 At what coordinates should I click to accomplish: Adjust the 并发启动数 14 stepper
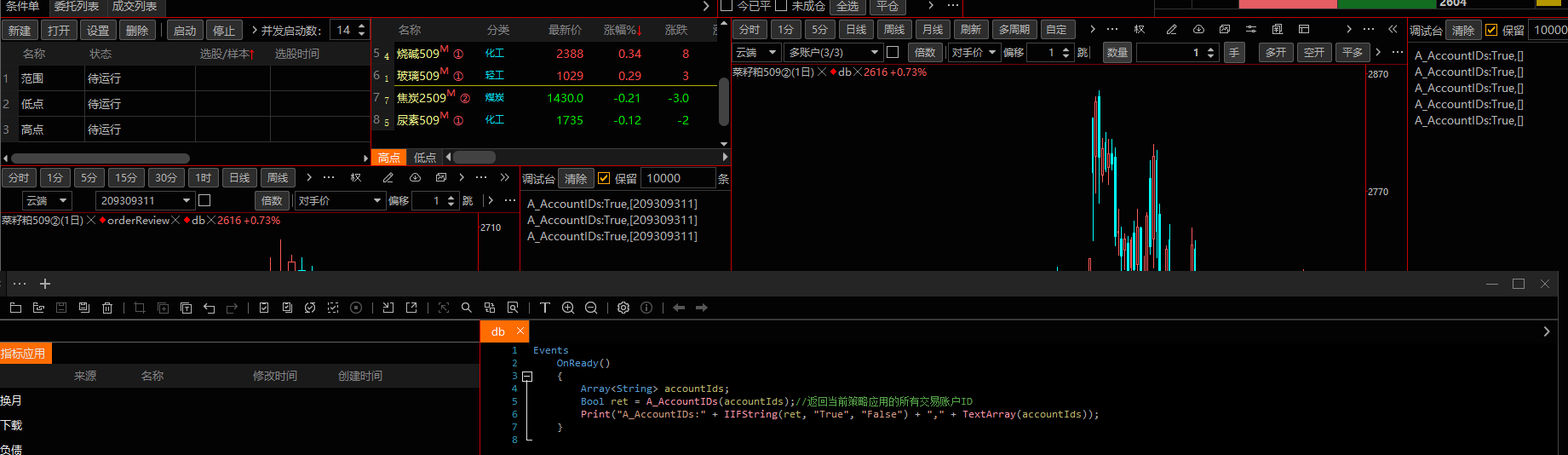pyautogui.click(x=362, y=30)
